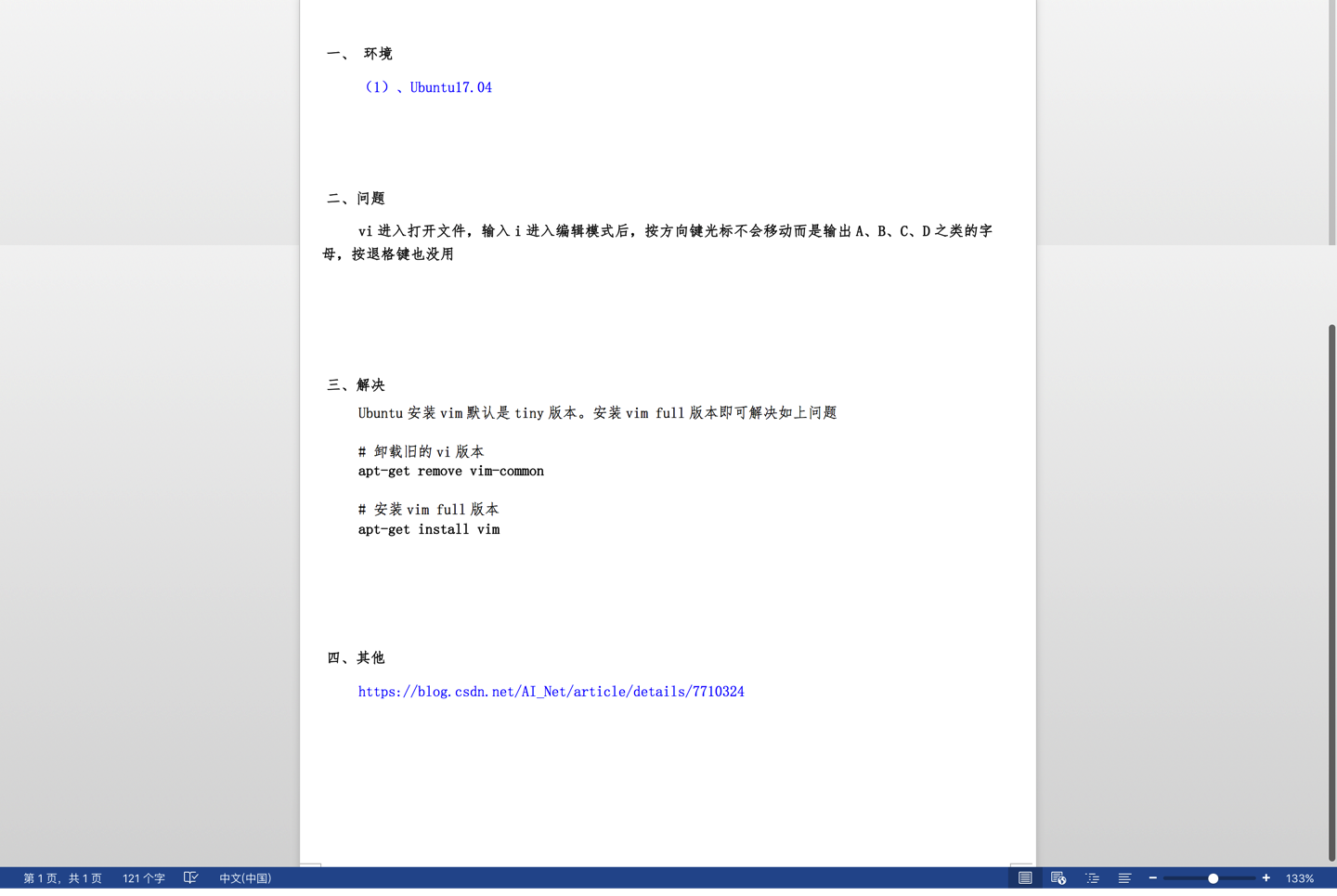Click line apt-get install vim
The width and height of the screenshot is (1337, 896).
[429, 529]
